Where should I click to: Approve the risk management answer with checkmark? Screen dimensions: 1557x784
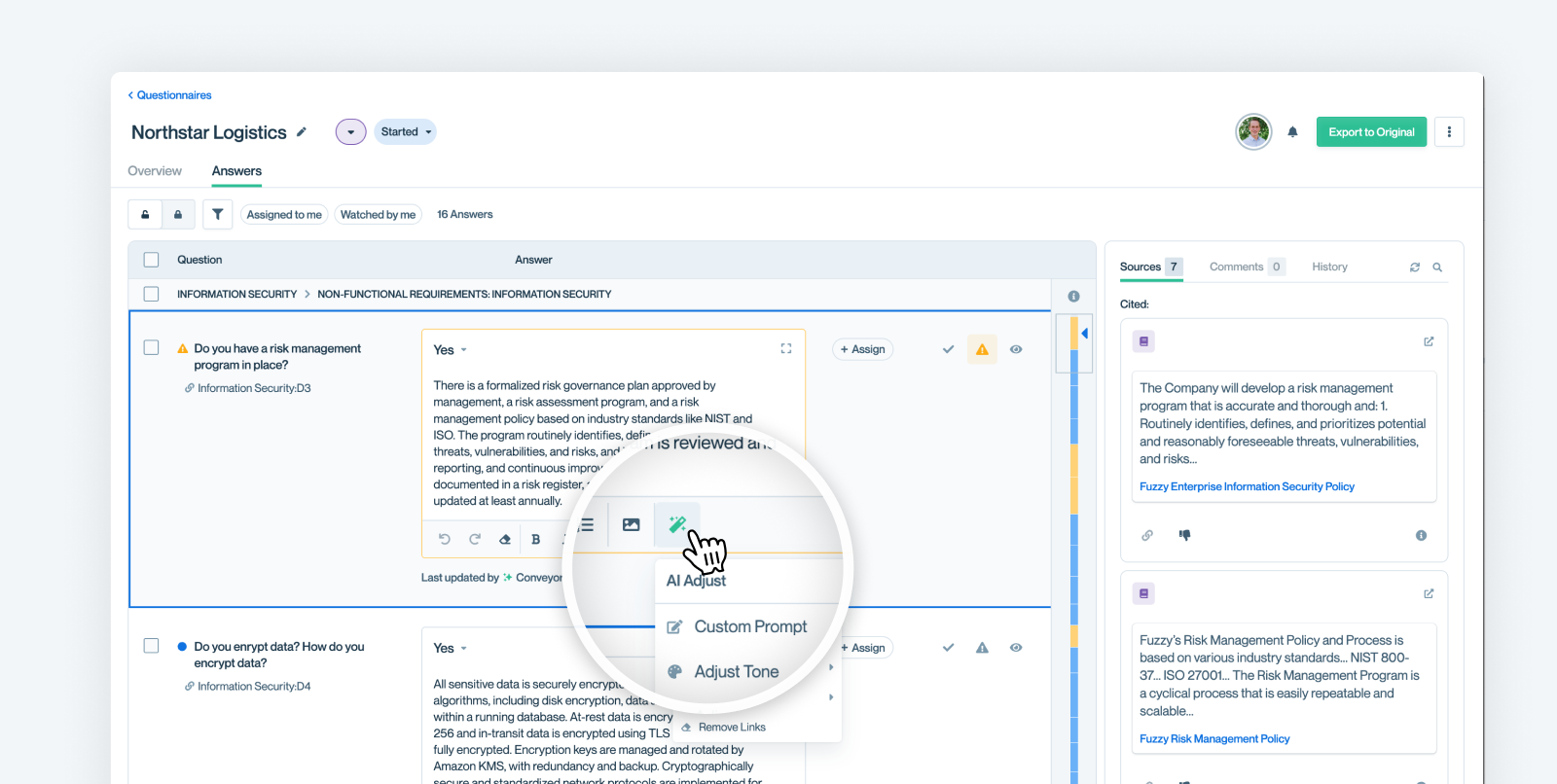948,349
